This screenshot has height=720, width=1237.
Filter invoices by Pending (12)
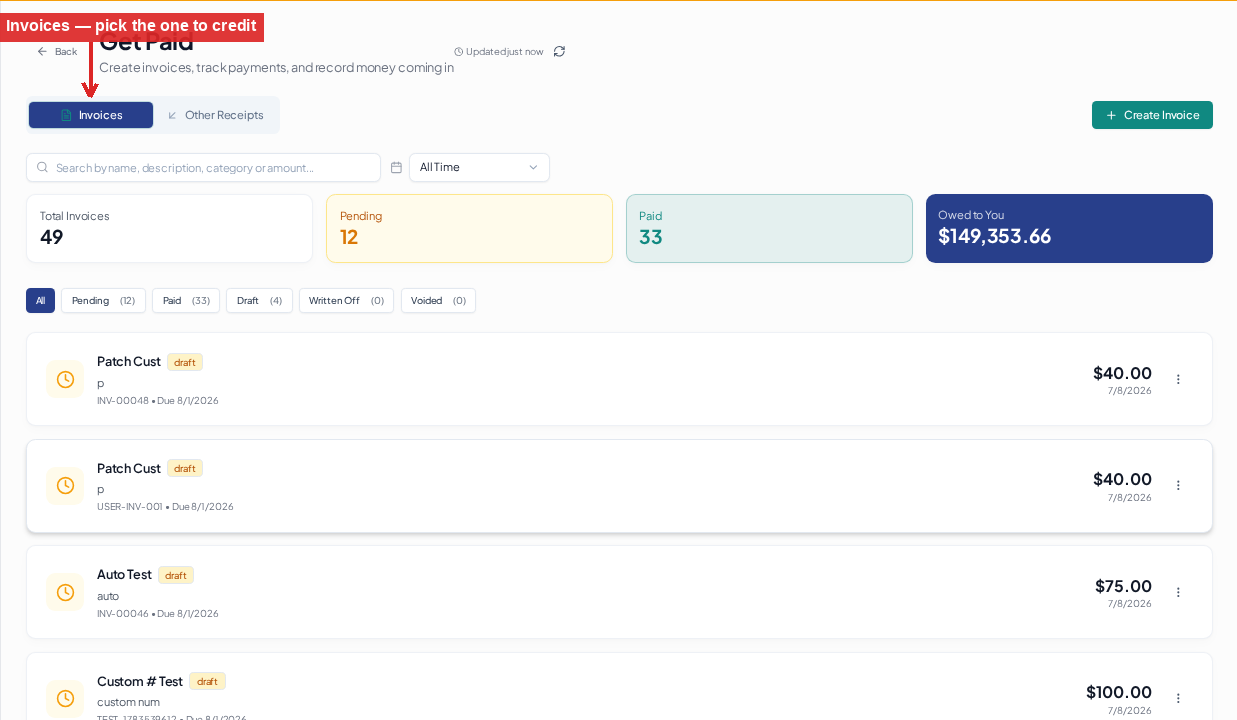(103, 300)
